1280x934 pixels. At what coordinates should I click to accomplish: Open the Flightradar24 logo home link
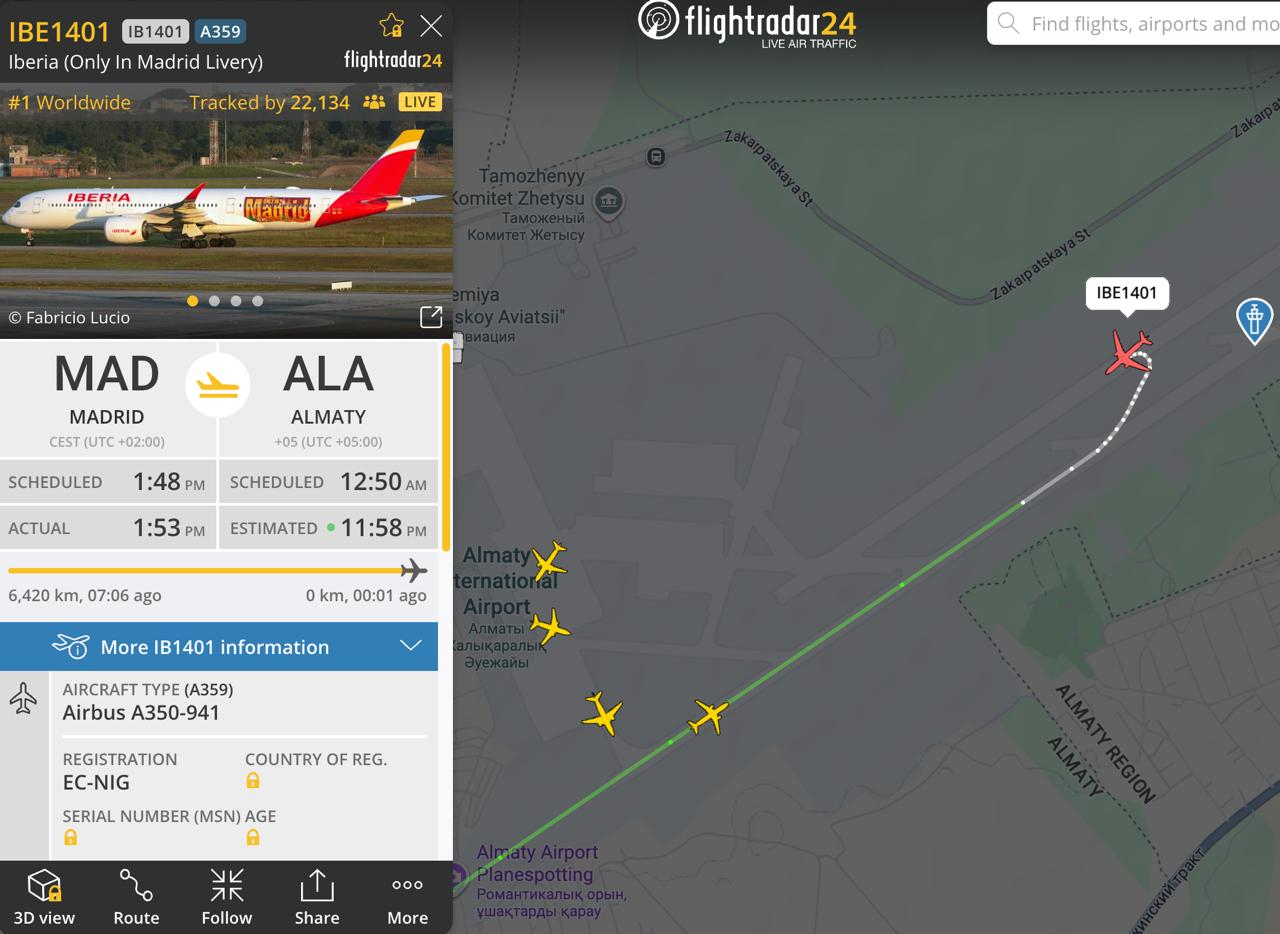click(747, 24)
